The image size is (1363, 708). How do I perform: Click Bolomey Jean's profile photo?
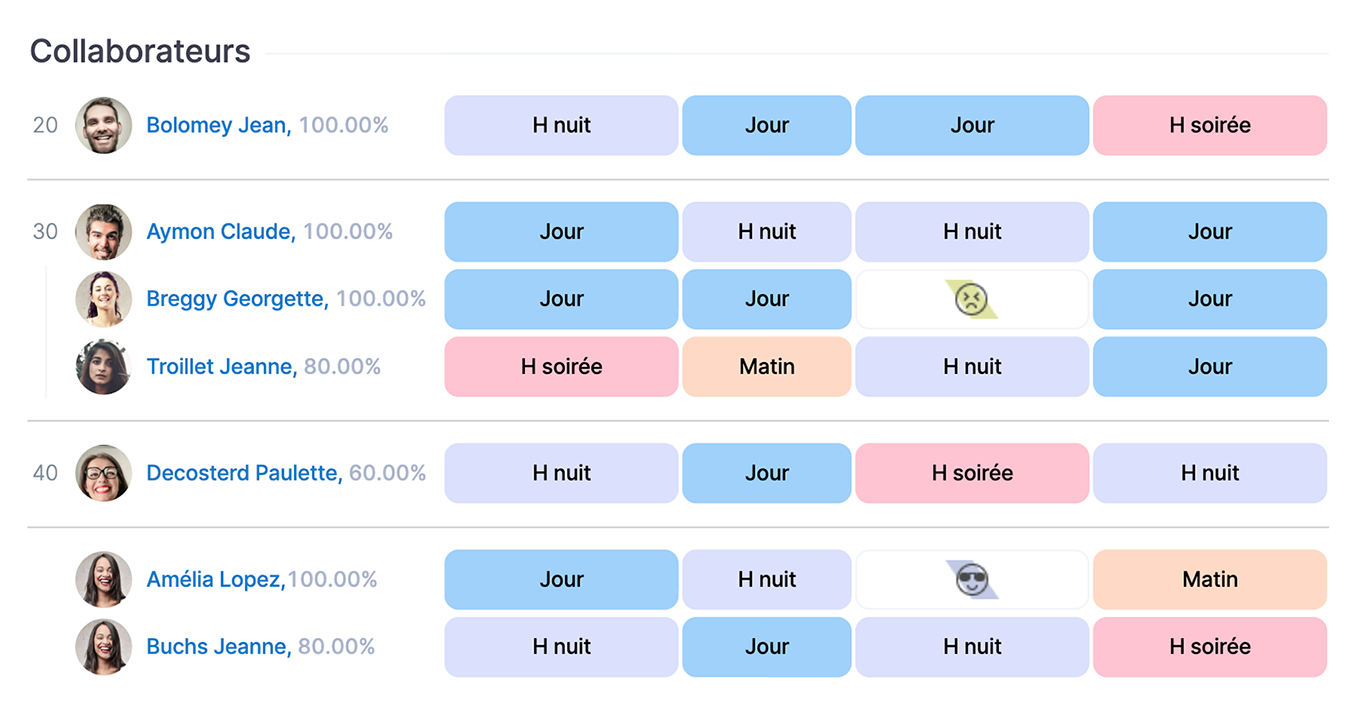click(x=104, y=125)
